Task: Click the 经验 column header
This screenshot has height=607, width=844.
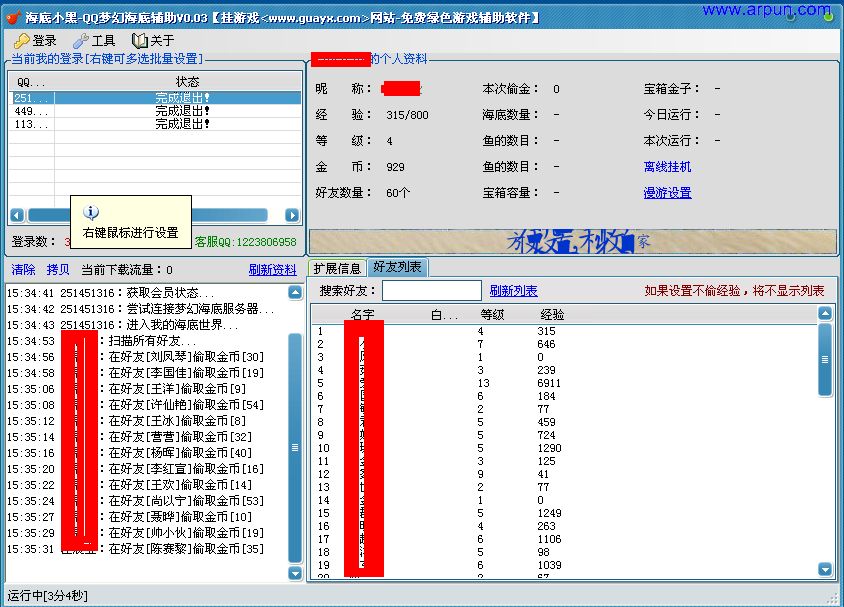Action: point(552,315)
